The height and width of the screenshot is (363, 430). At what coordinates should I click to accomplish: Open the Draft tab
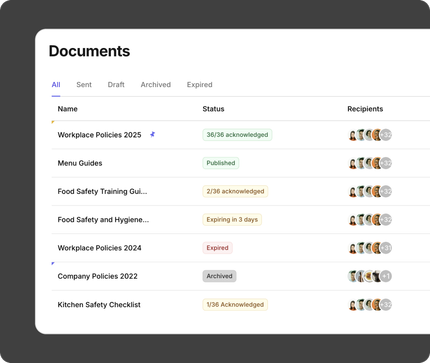[116, 85]
